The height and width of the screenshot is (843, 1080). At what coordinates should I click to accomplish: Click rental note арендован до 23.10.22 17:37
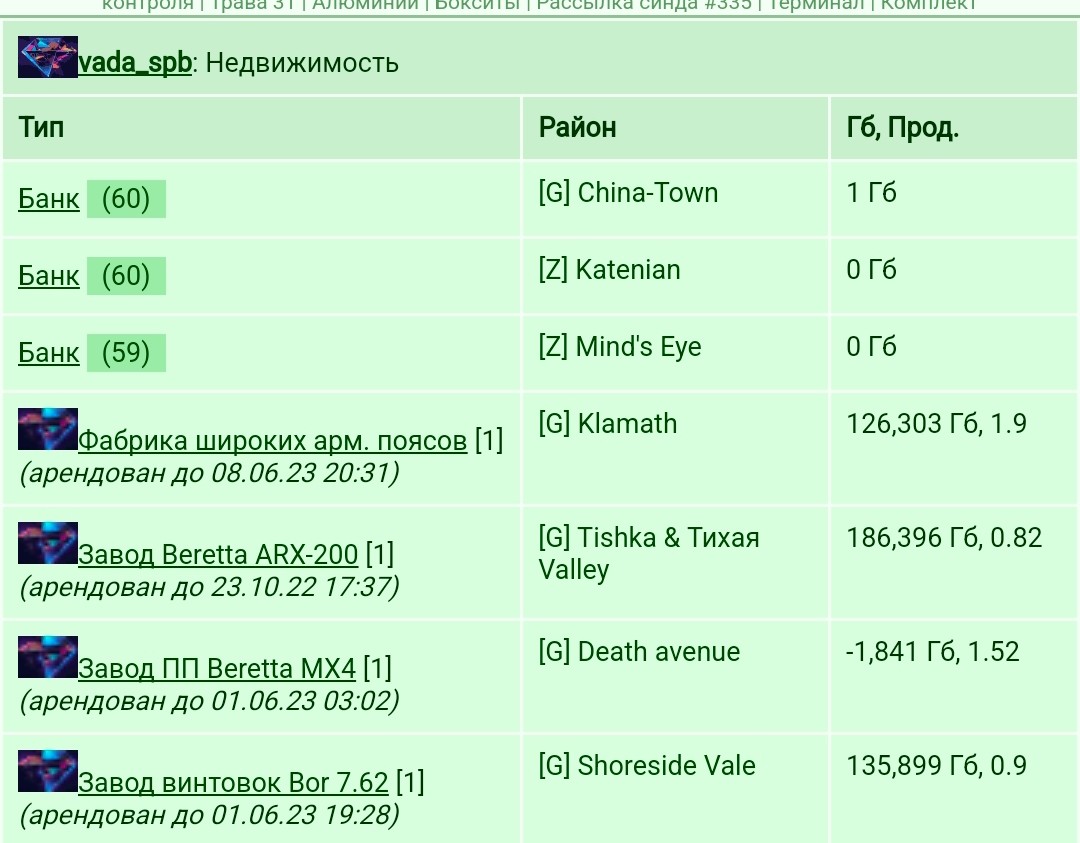pyautogui.click(x=209, y=587)
